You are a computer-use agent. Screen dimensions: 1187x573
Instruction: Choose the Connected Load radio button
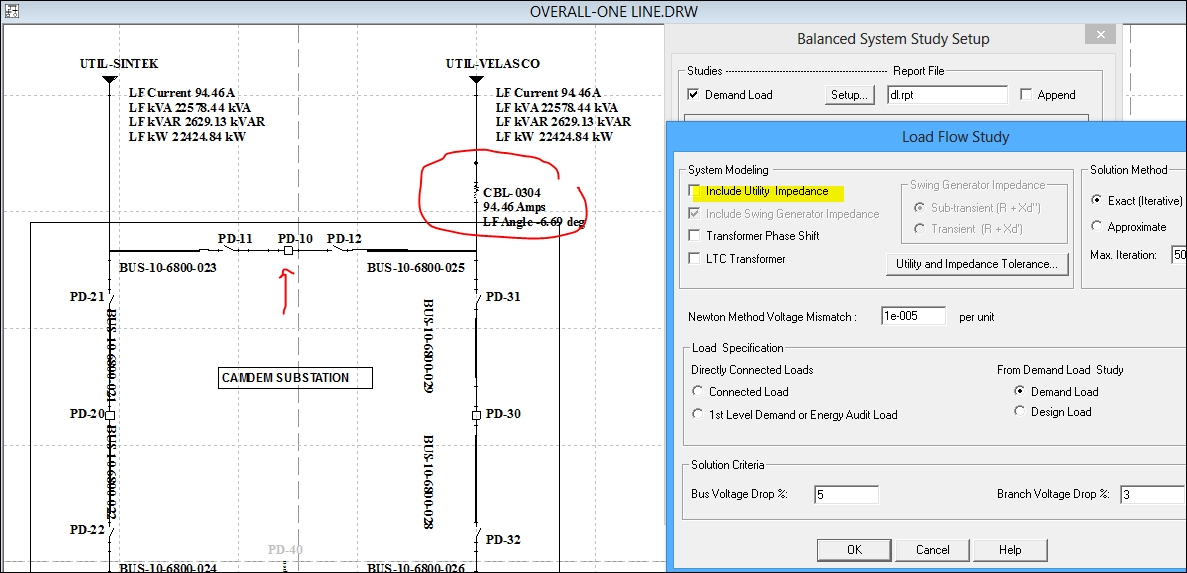click(698, 392)
